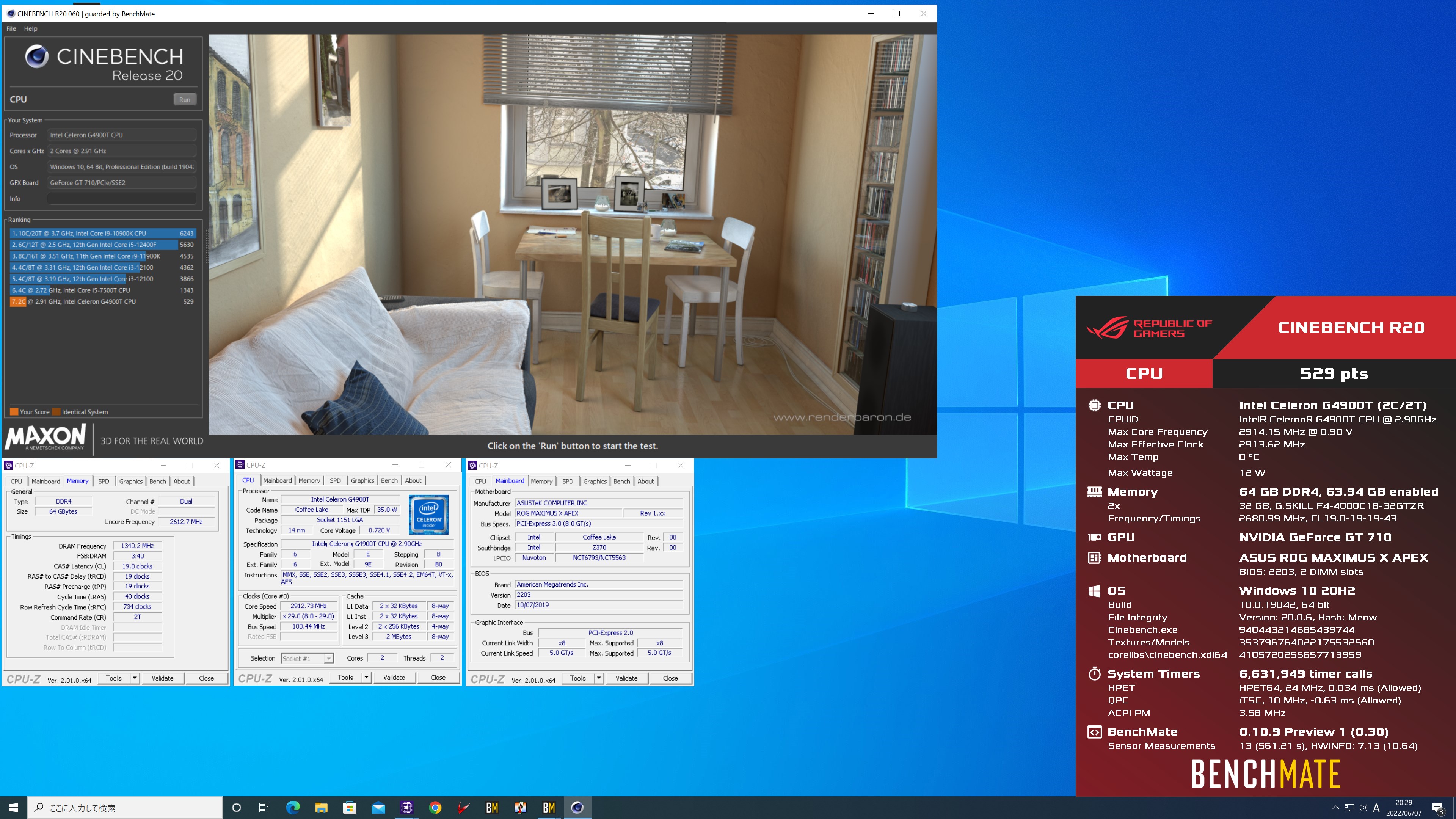Image resolution: width=1456 pixels, height=819 pixels.
Task: Open the second BM BenchMate taskbar icon
Action: point(549,808)
